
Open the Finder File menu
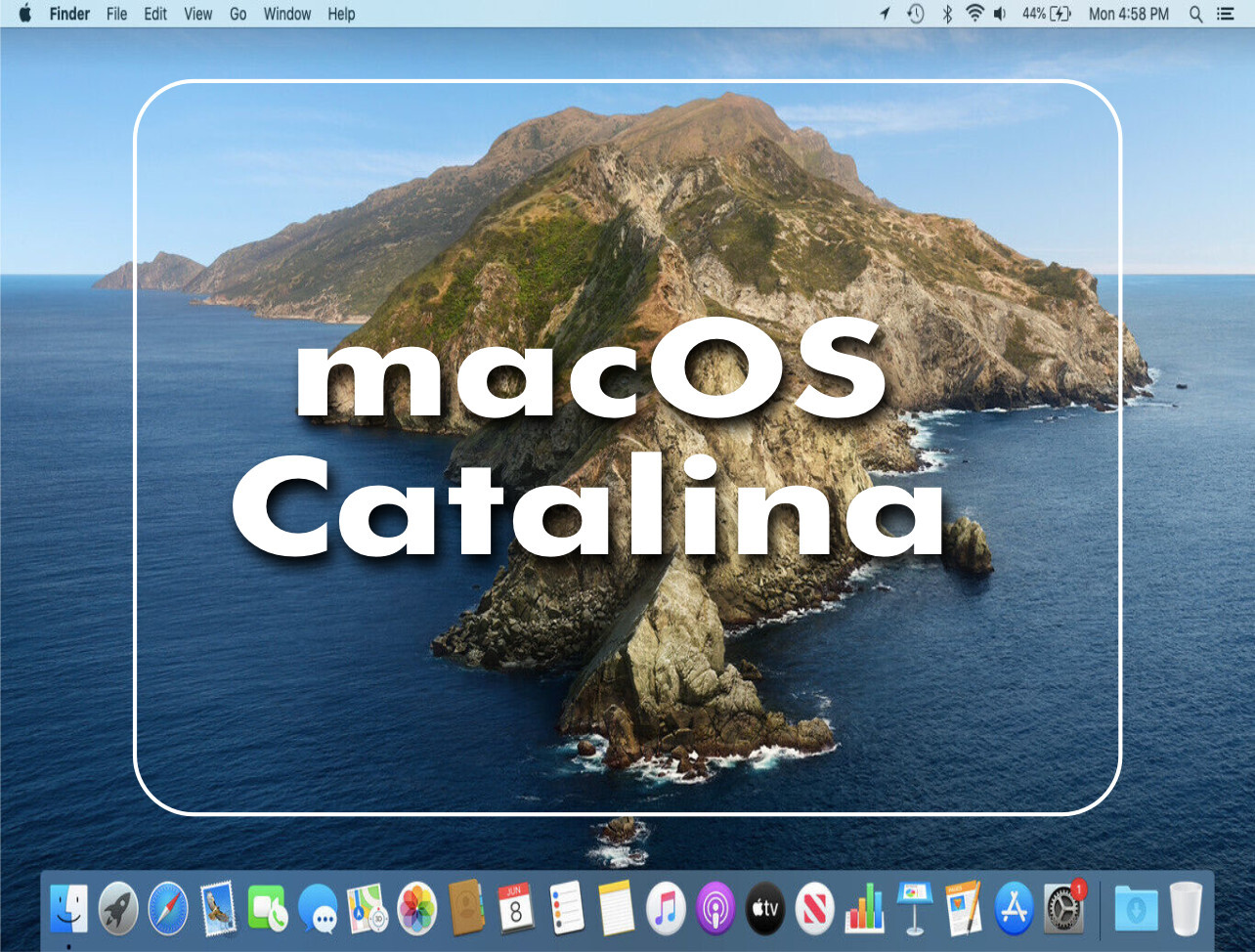pyautogui.click(x=116, y=14)
